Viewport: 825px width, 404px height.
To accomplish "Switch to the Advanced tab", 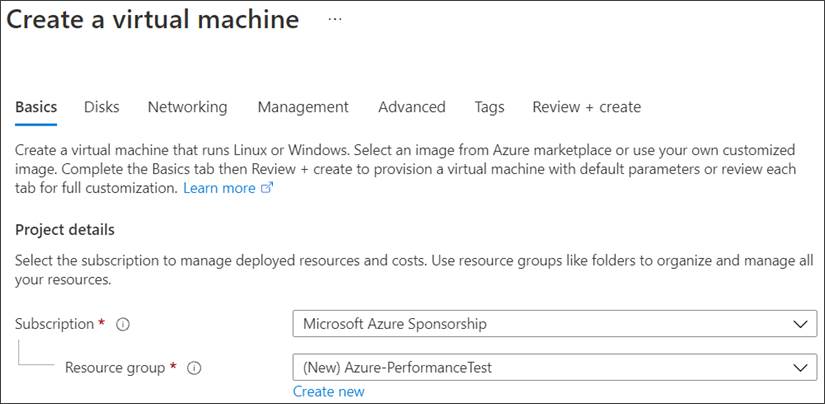I will pos(412,107).
